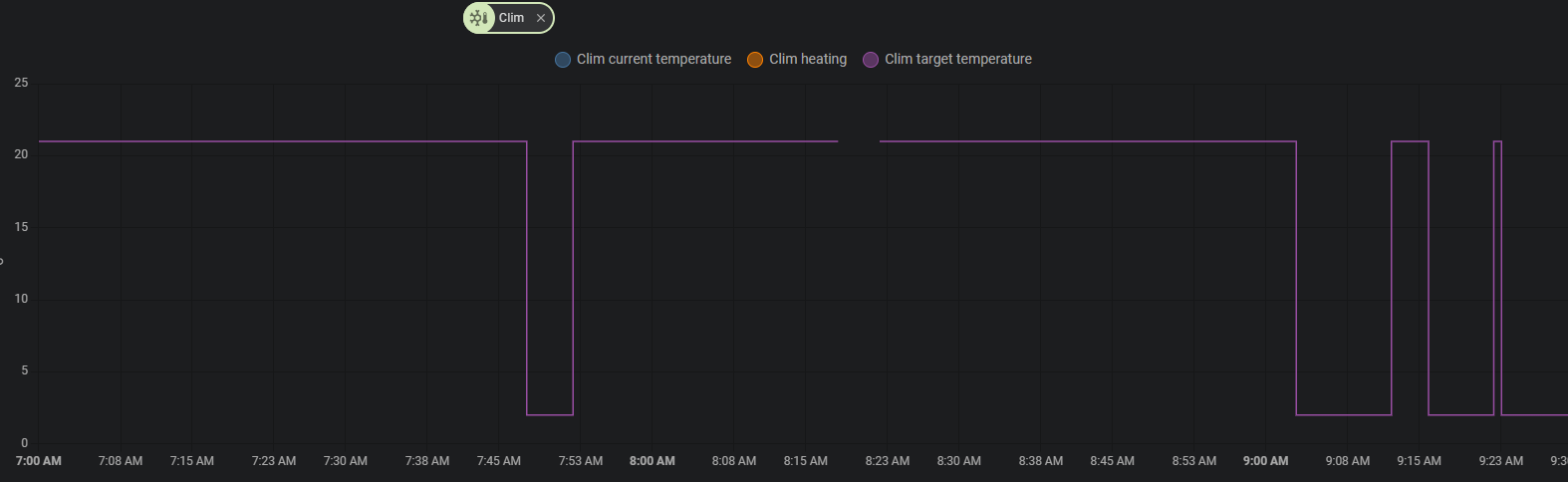Click the Clim climate icon in chip
Screen dimensions: 1568x482
pos(479,18)
